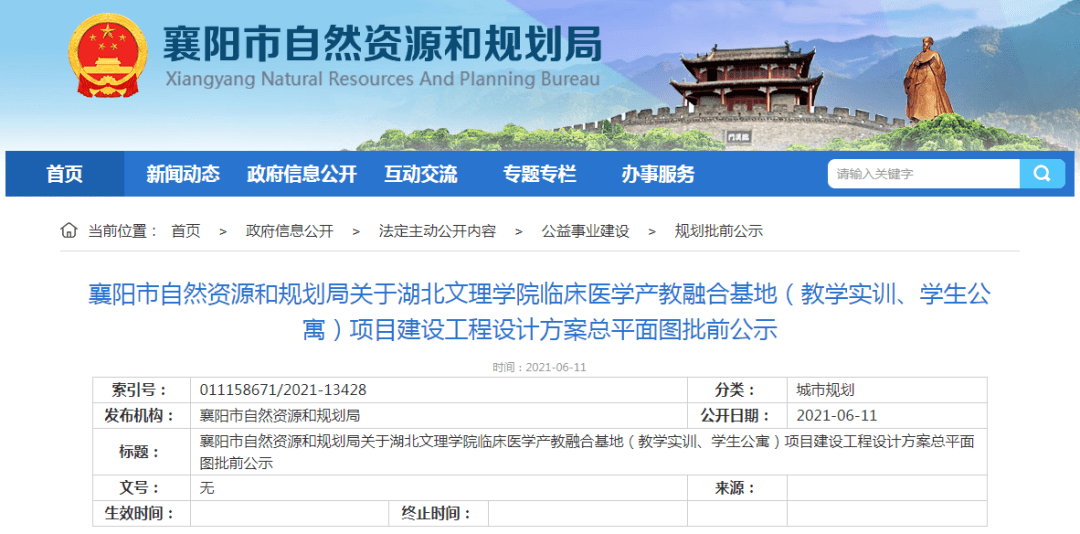Click the 发布机构 value 襄阳市自然资源和规划局
The height and width of the screenshot is (534, 1080).
tap(280, 415)
